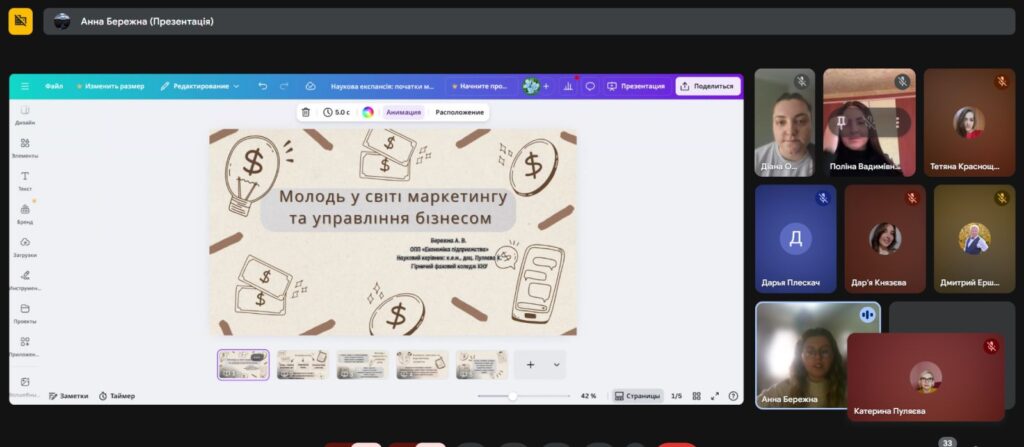
Task: Click the Поделиться share button
Action: (x=707, y=86)
